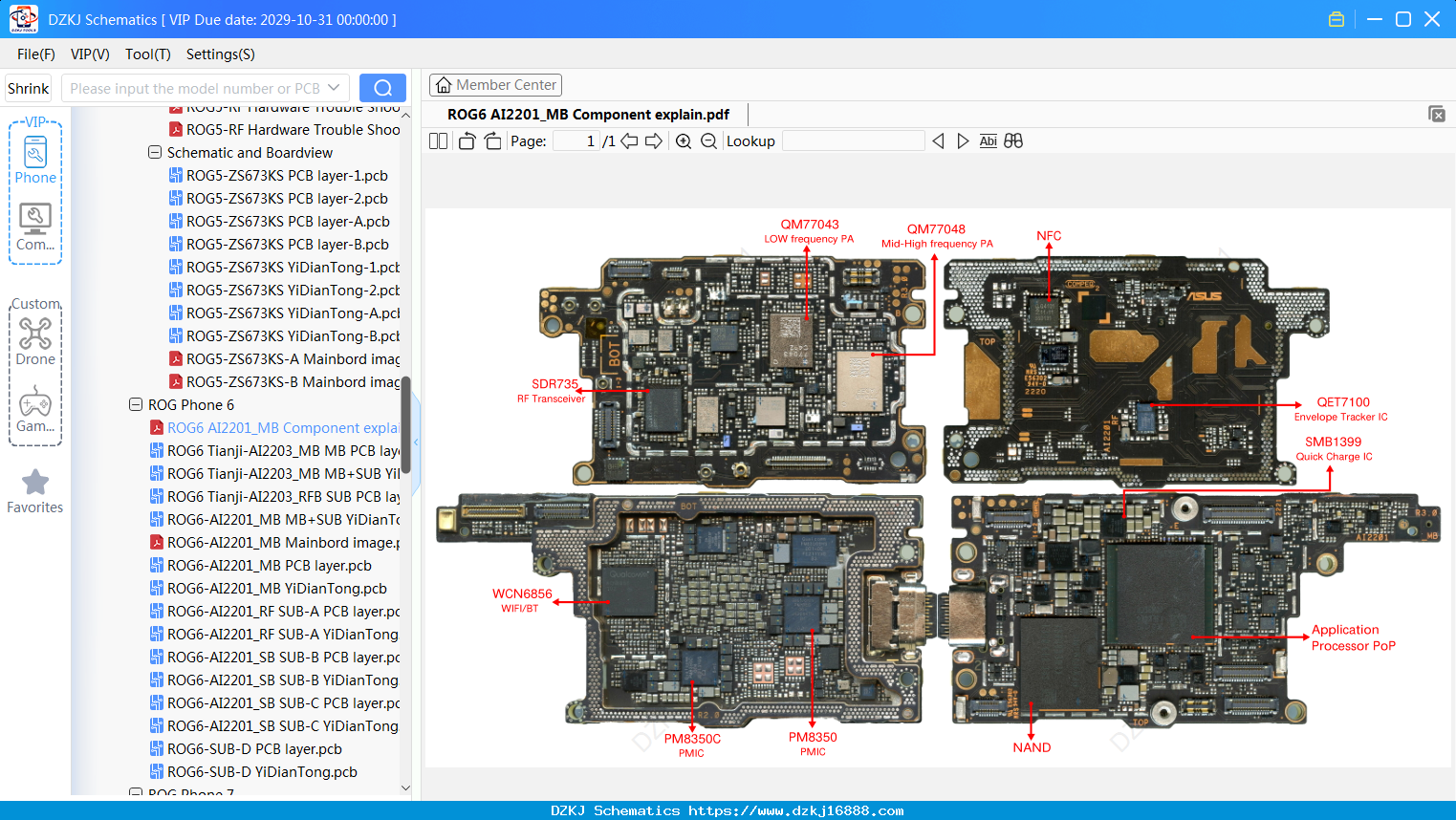Open ROG5-ZS673KS-A Mainbord image
This screenshot has width=1456, height=820.
[285, 359]
